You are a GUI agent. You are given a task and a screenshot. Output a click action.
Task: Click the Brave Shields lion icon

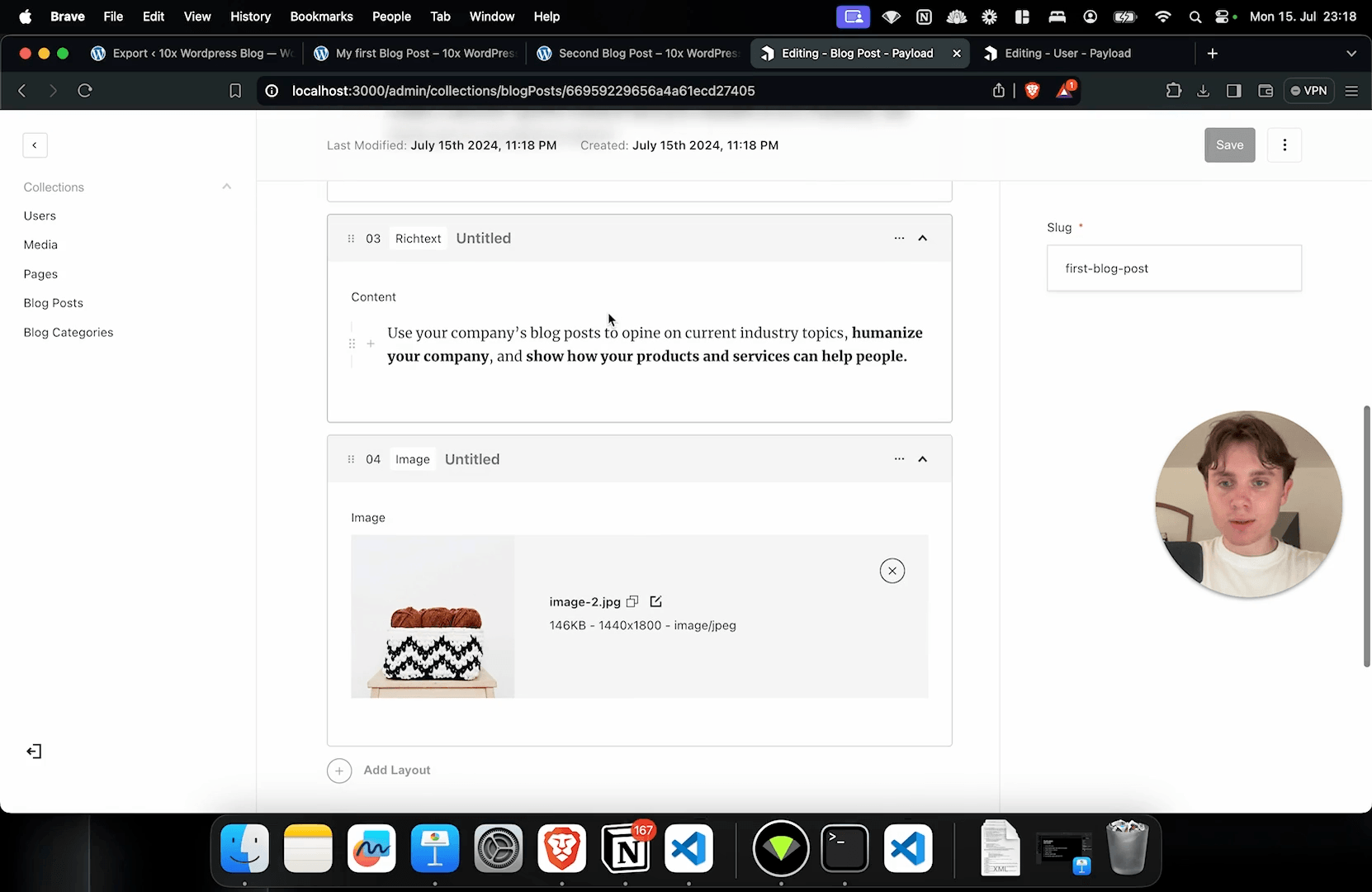[x=1032, y=91]
